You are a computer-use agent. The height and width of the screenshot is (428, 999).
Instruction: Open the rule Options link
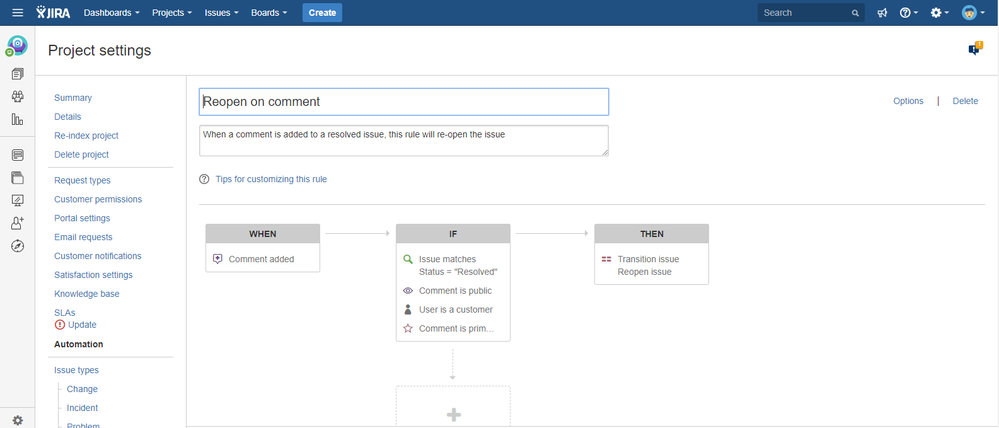click(908, 101)
